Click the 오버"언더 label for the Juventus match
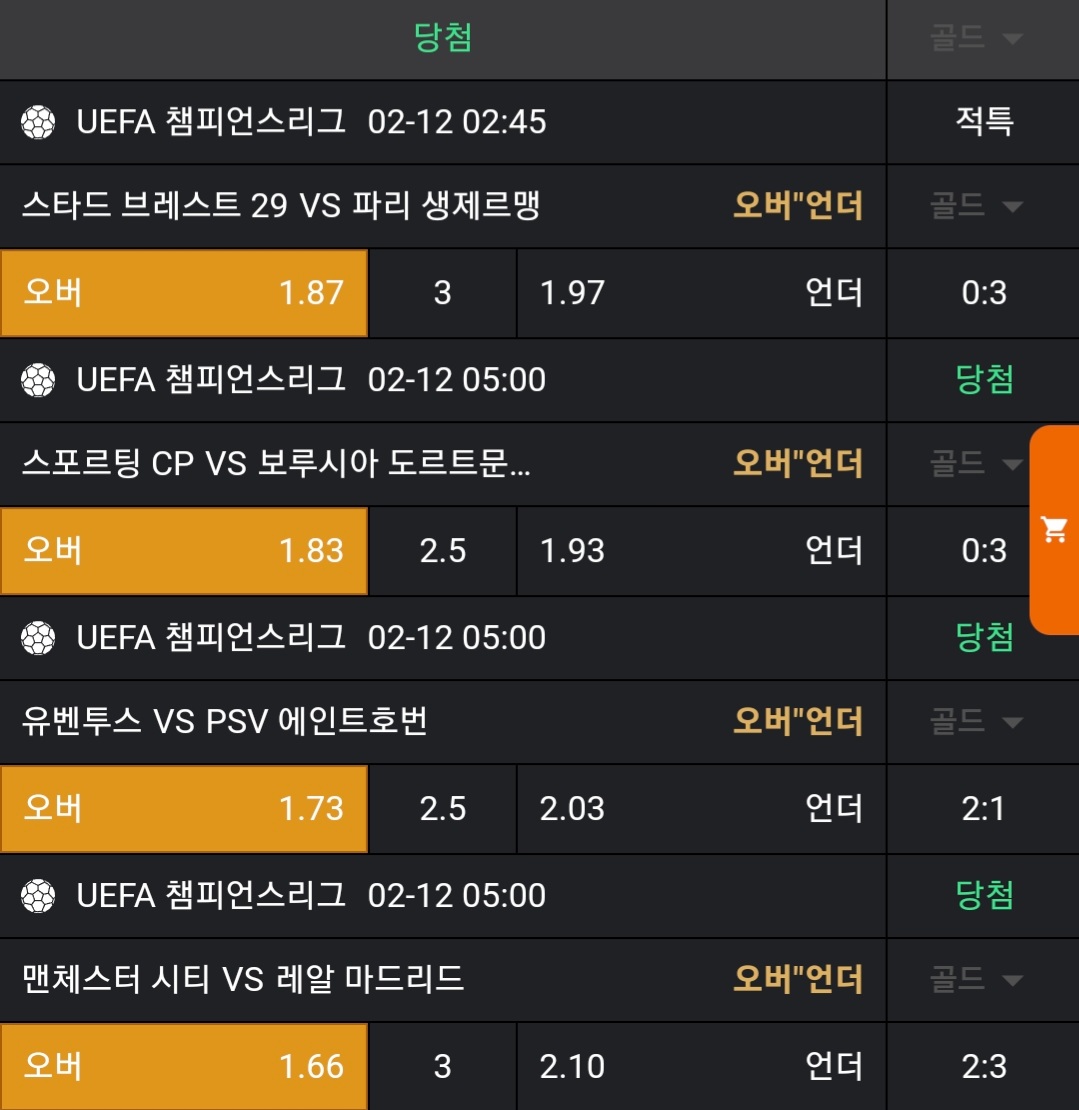Image resolution: width=1079 pixels, height=1110 pixels. (x=797, y=721)
